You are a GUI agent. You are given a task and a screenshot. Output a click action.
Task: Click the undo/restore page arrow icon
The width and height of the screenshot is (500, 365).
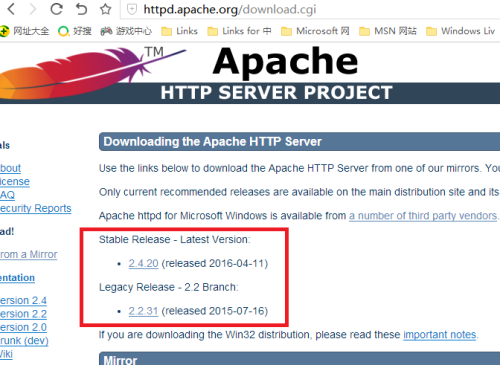(x=81, y=9)
